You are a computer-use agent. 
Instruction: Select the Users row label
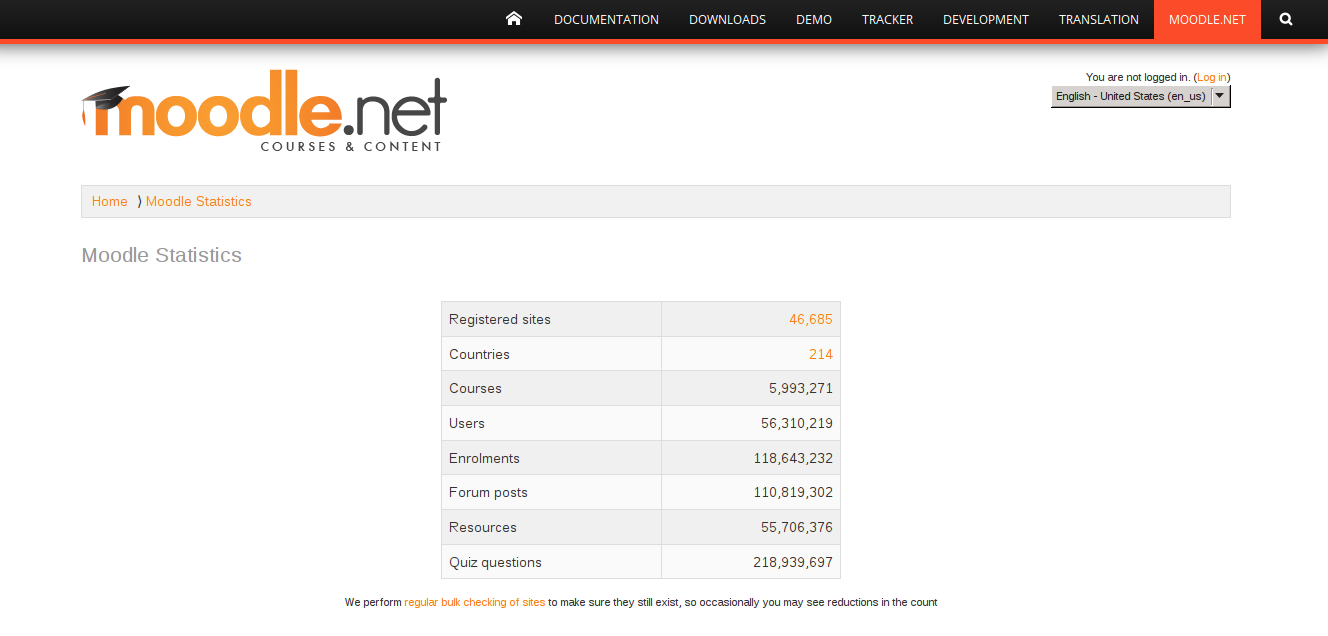point(467,423)
